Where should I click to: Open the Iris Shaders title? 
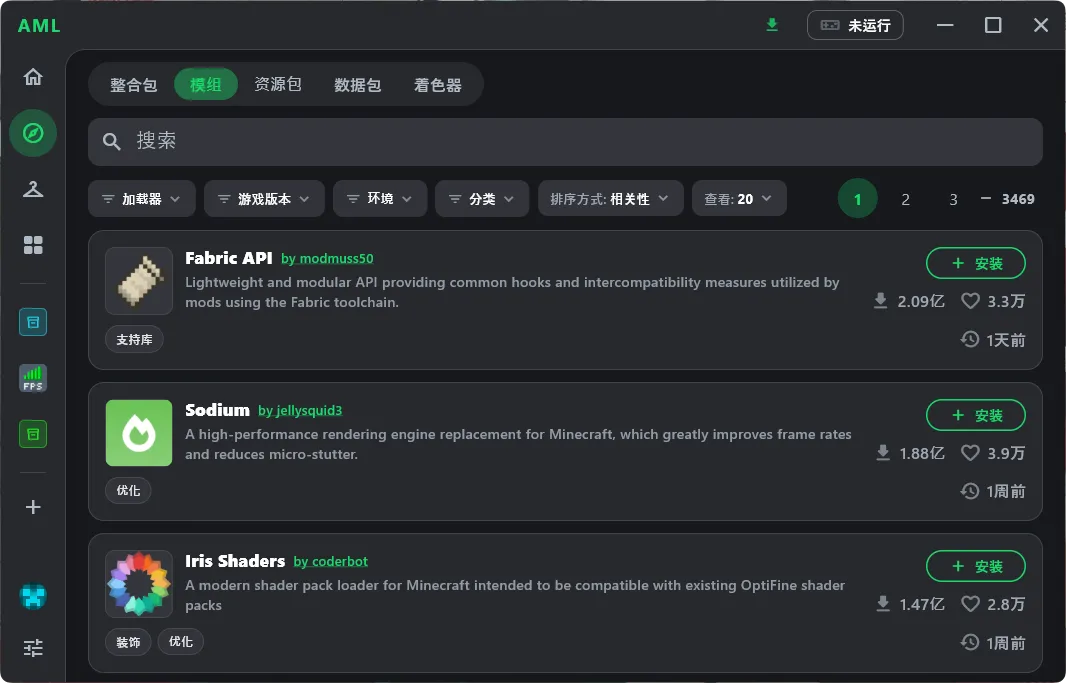pos(235,561)
